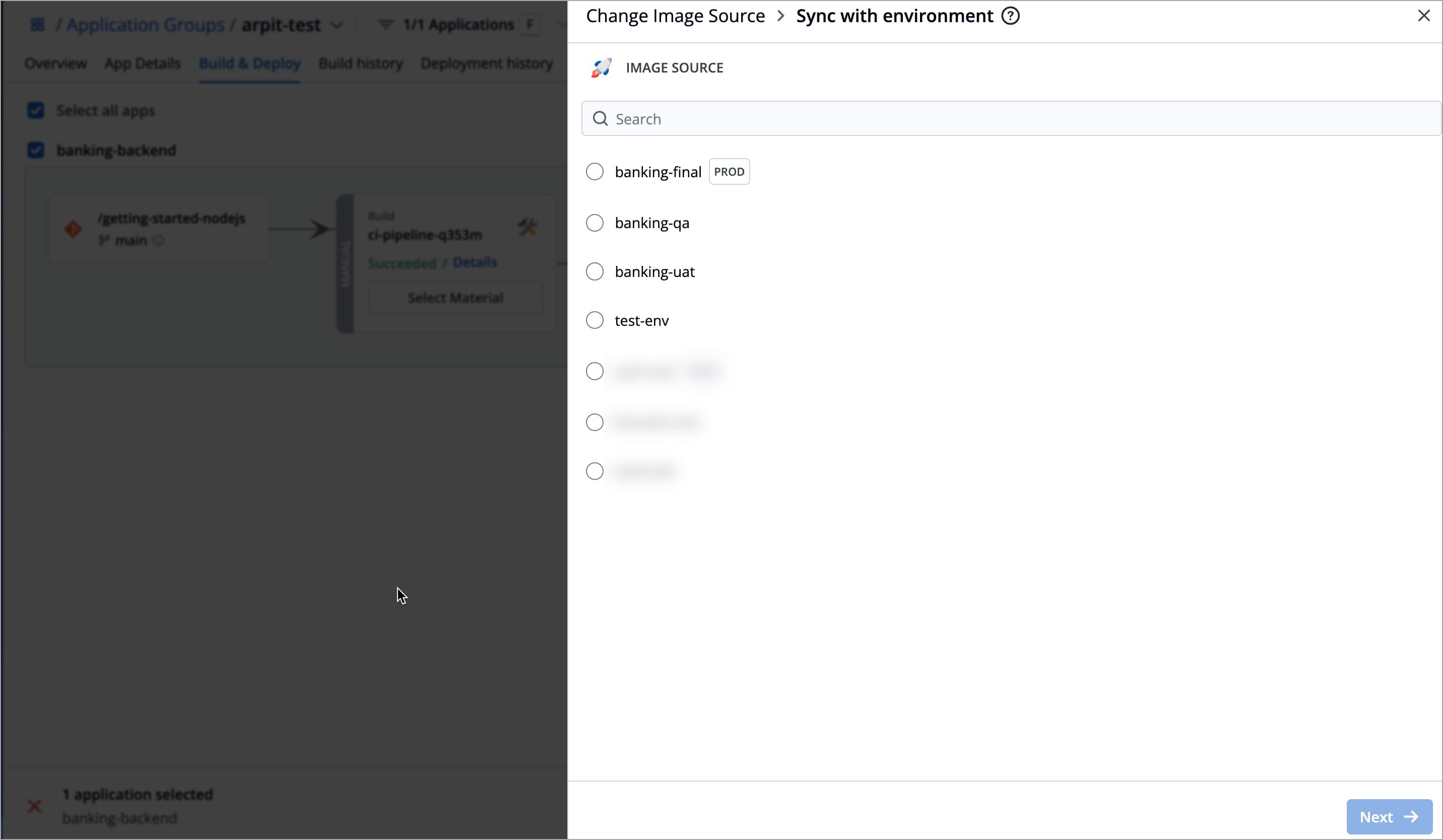Click the red X clear selection icon
The width and height of the screenshot is (1443, 840).
pos(34,806)
